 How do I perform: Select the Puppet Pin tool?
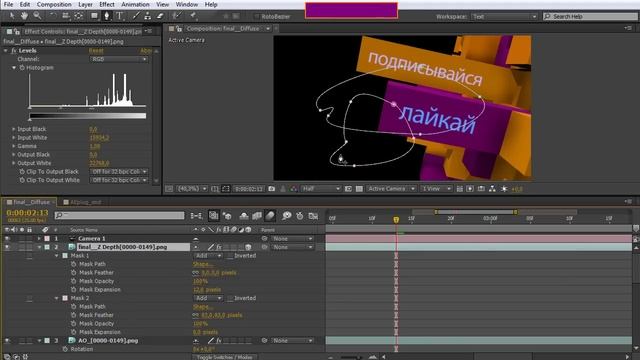tap(193, 16)
